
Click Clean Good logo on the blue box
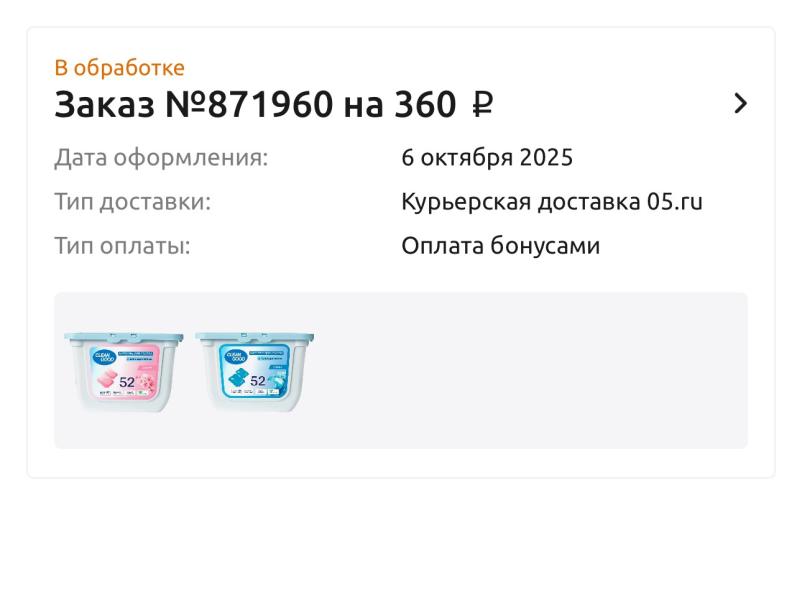coord(235,356)
